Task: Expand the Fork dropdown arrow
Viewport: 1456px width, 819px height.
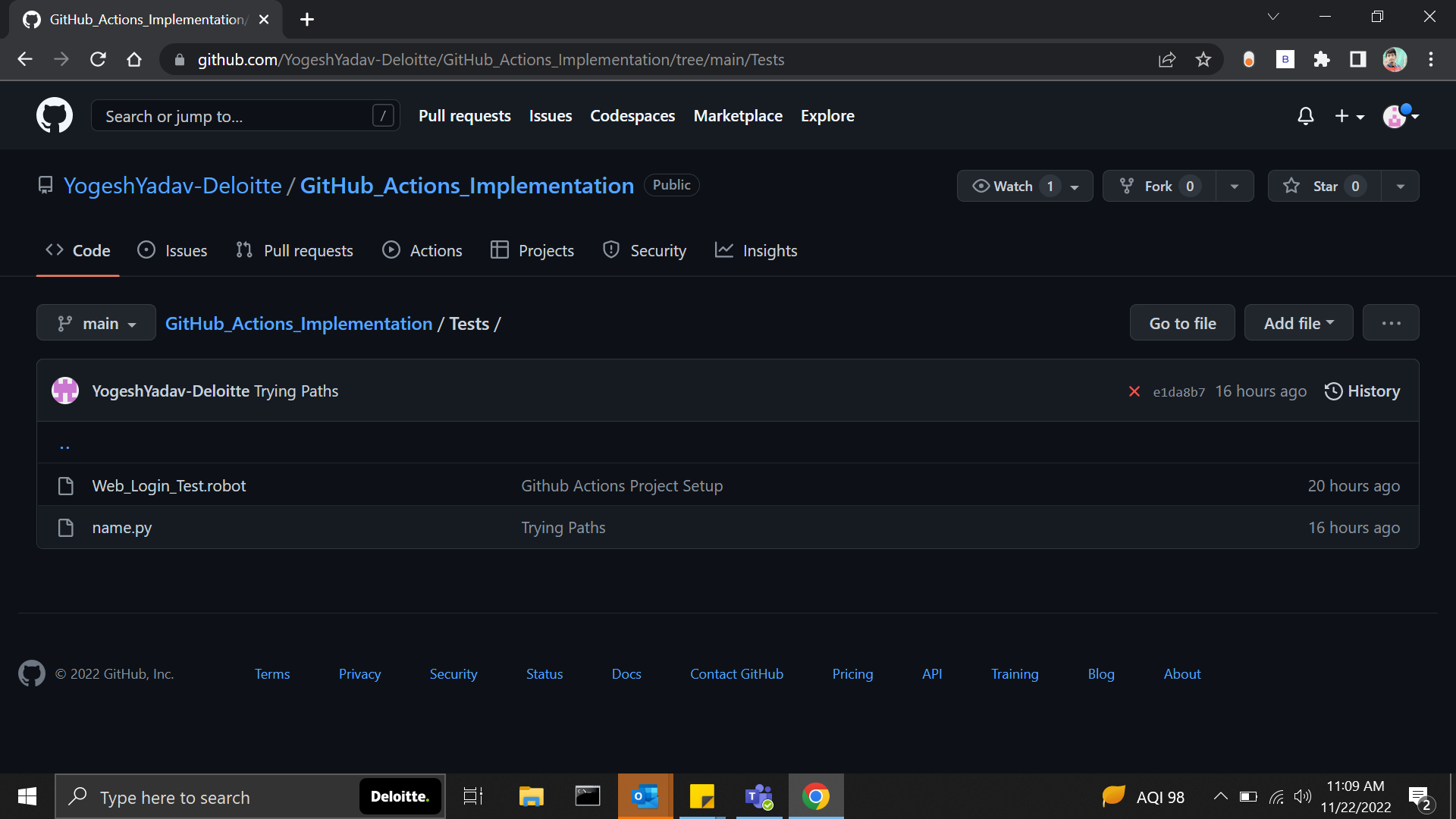Action: pyautogui.click(x=1235, y=187)
